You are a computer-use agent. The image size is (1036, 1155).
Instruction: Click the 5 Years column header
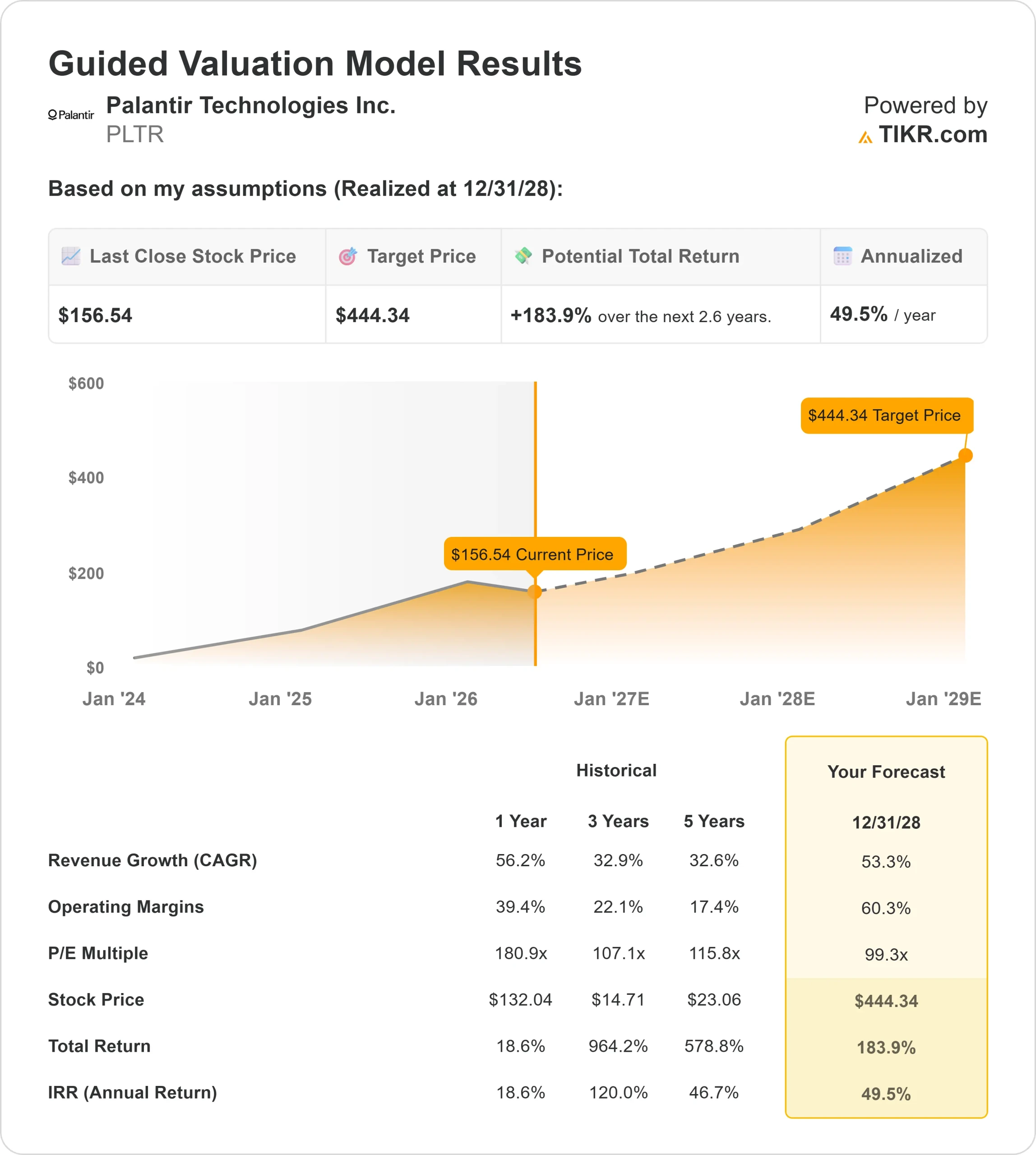pos(714,822)
